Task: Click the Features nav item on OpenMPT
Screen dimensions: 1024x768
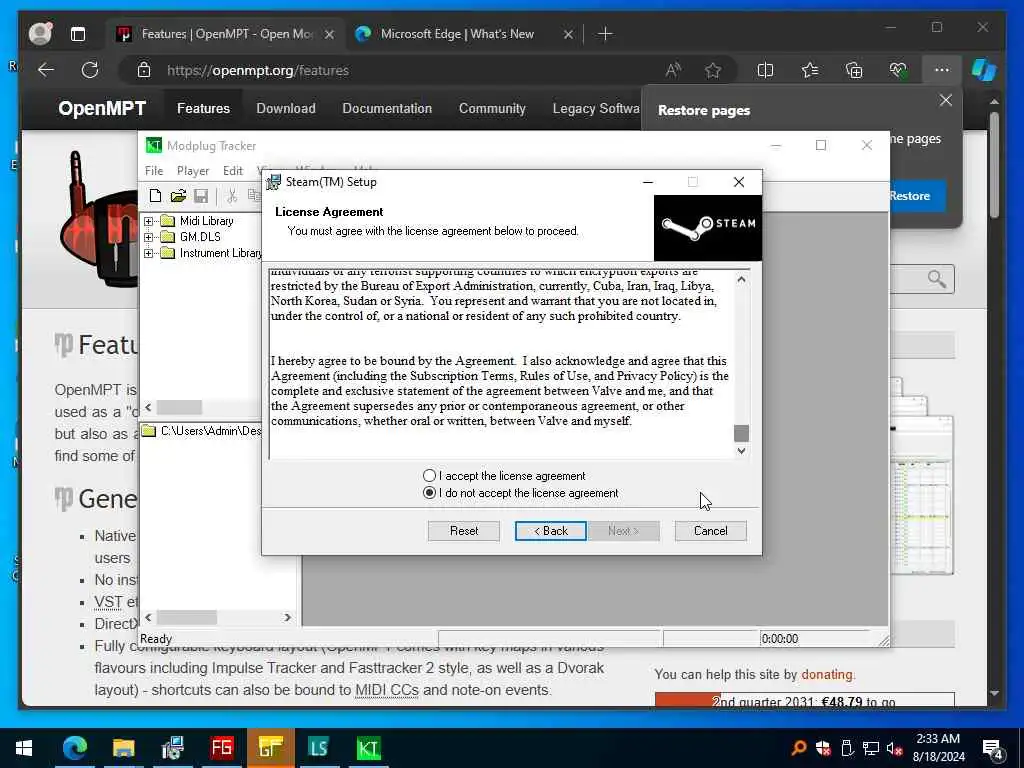Action: tap(203, 108)
